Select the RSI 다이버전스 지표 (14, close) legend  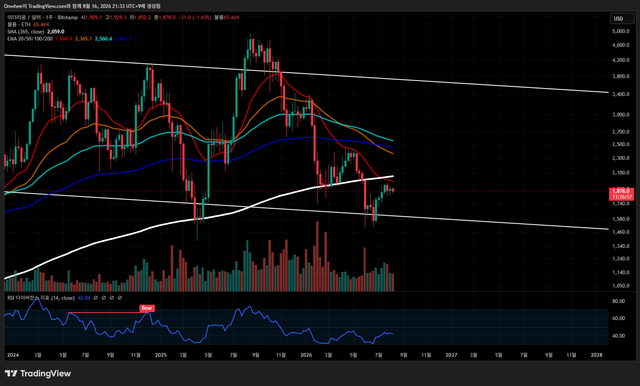pyautogui.click(x=41, y=298)
